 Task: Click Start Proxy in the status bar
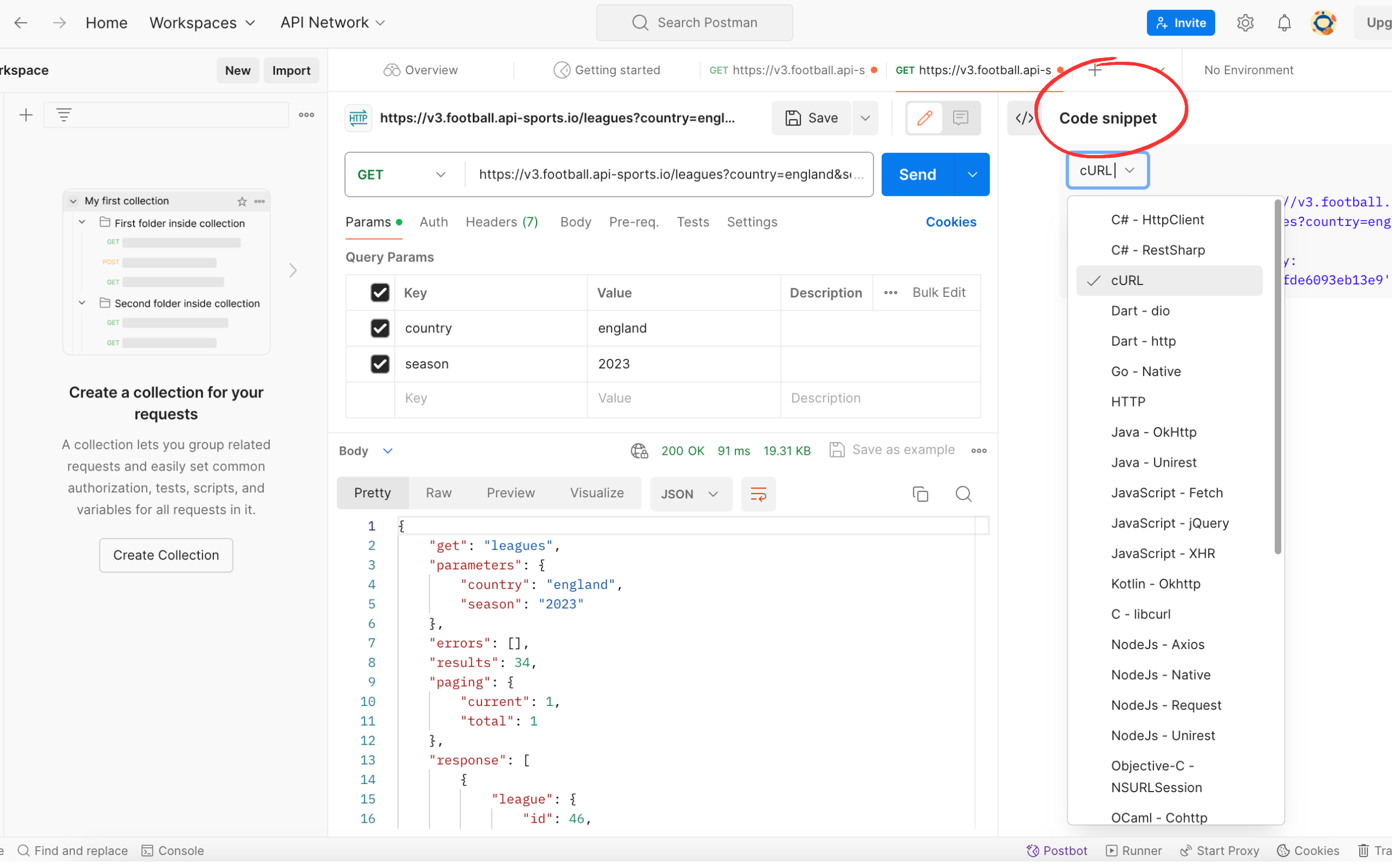pyautogui.click(x=1220, y=851)
